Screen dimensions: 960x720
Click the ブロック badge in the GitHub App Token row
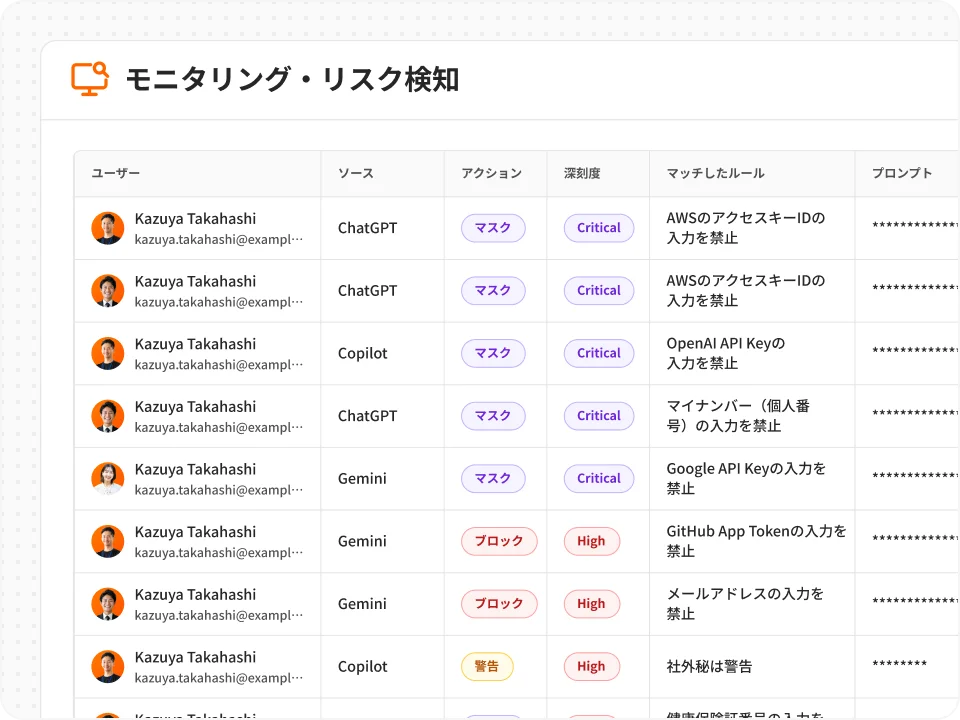[x=499, y=542]
